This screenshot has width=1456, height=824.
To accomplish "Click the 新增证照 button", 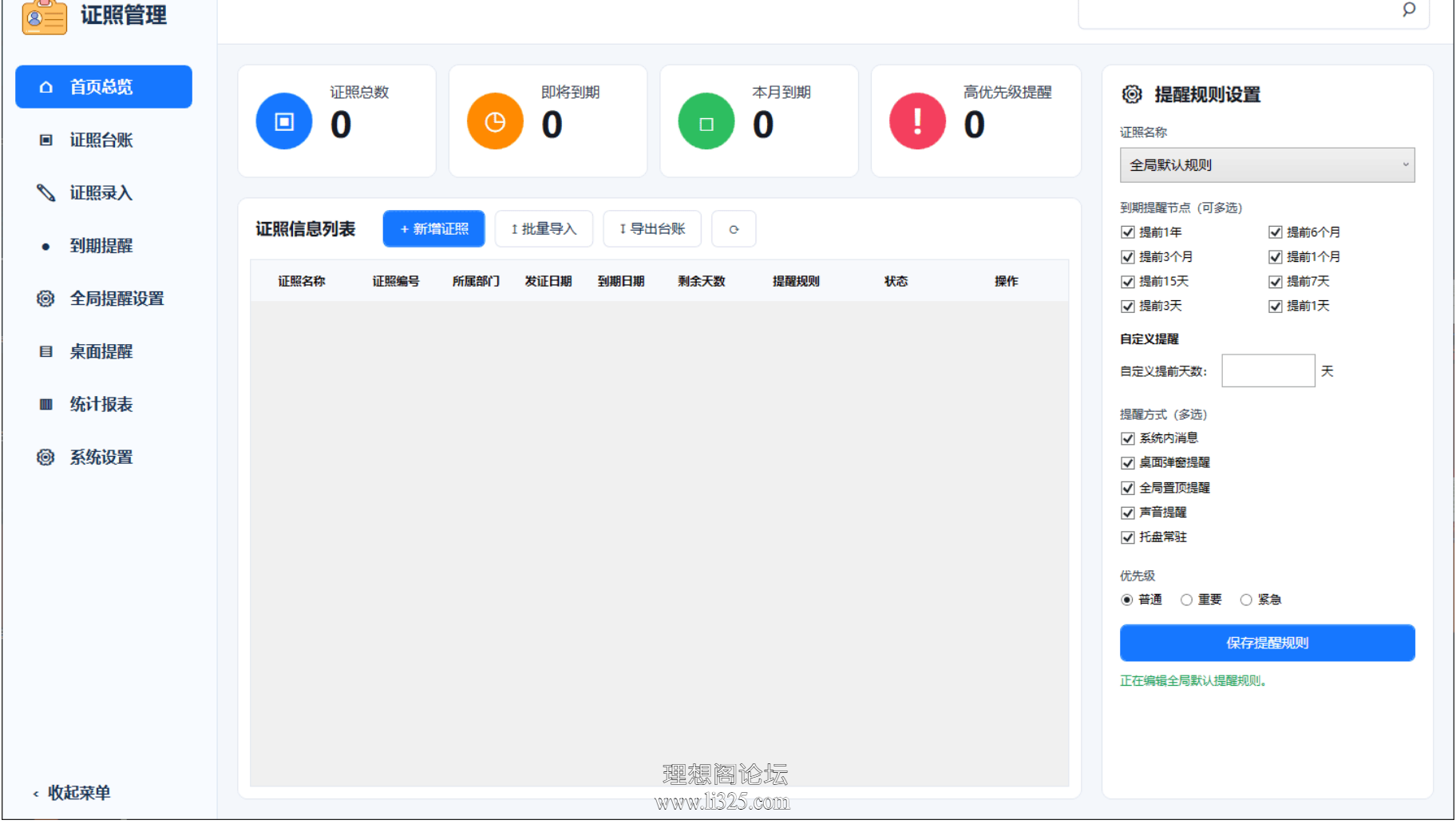I will click(x=433, y=229).
